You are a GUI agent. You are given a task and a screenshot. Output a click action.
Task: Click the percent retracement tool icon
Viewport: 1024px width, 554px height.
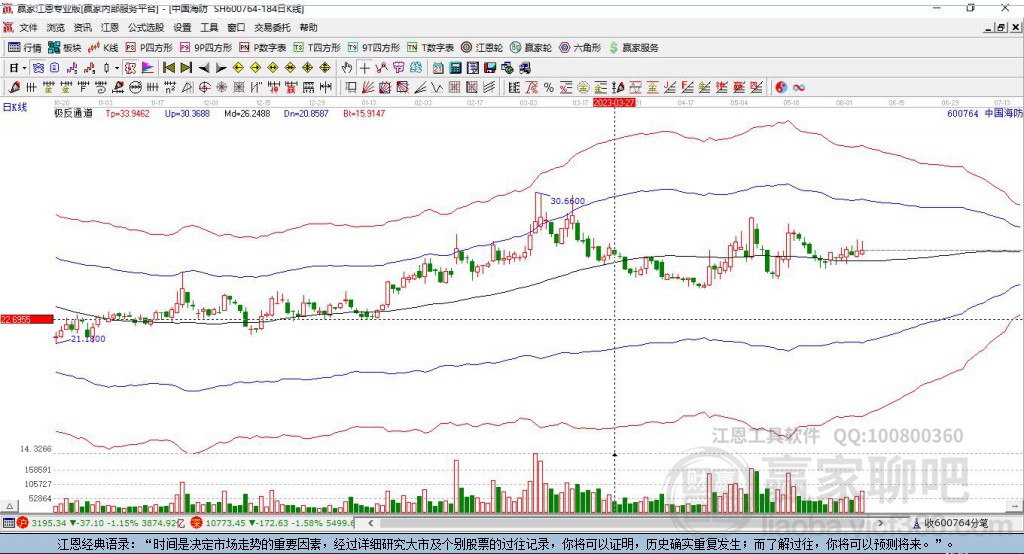coord(549,88)
